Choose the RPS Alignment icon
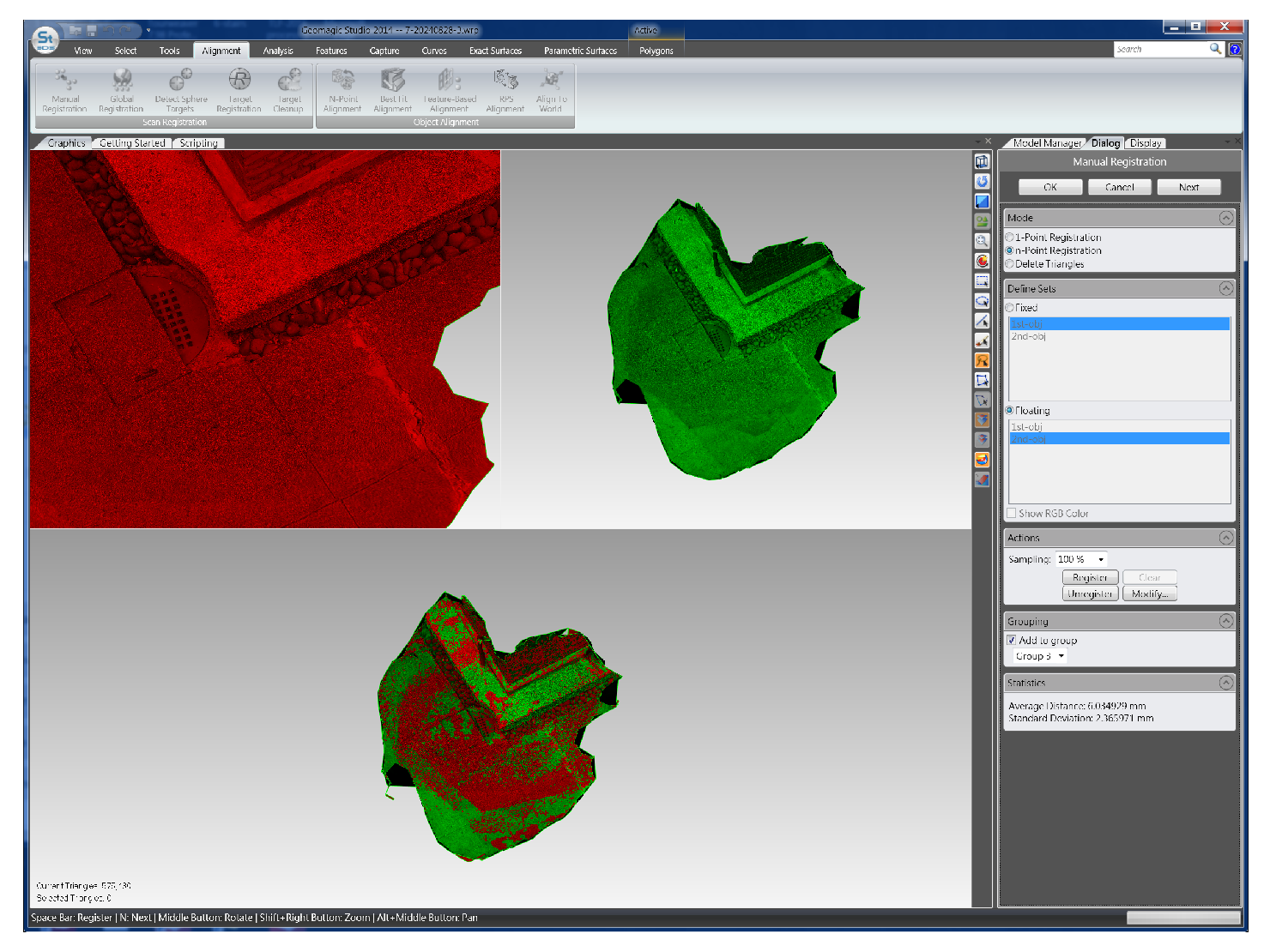This screenshot has width=1270, height=952. coord(505,91)
